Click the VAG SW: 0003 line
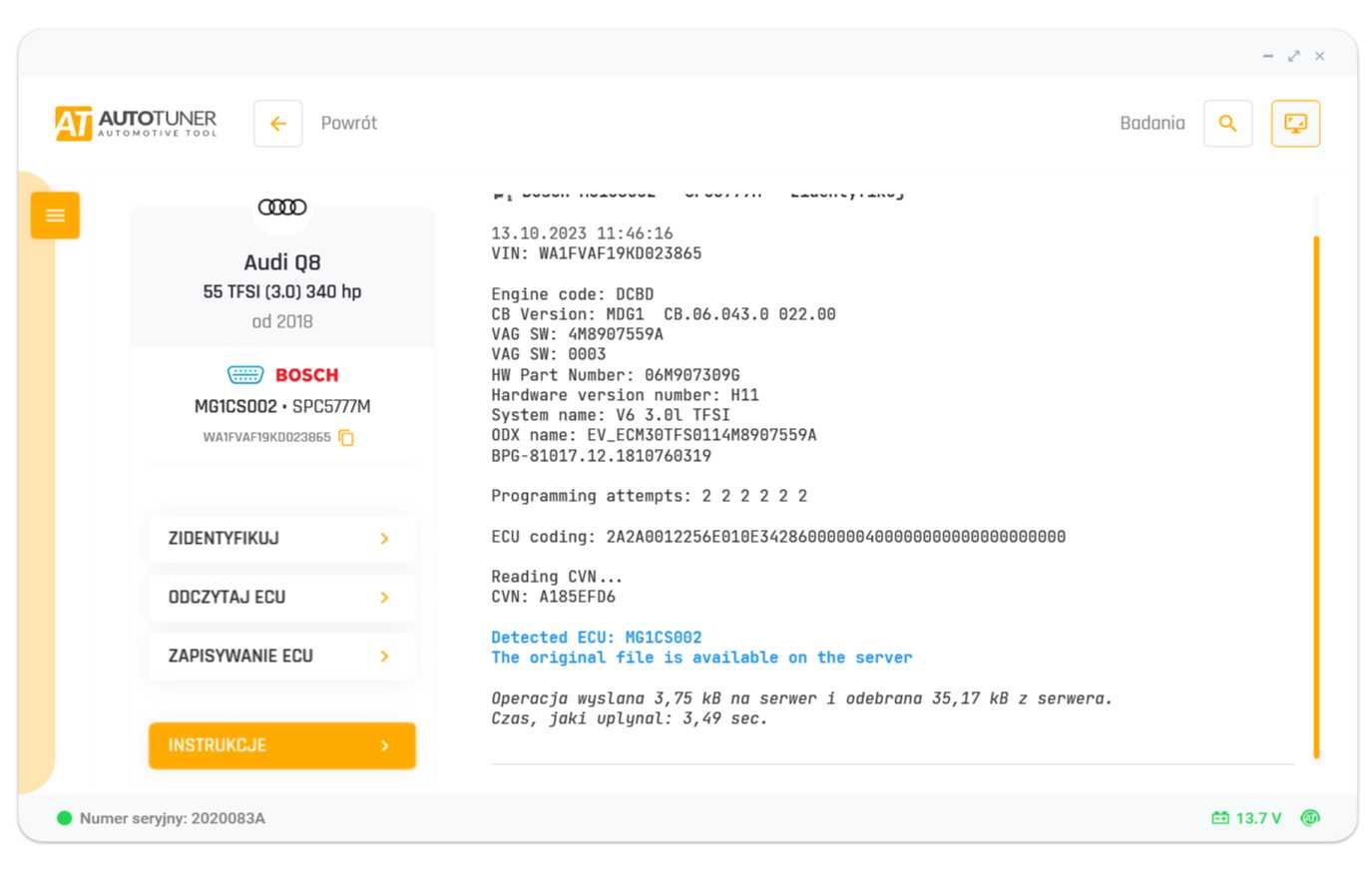Viewport: 1372px width, 873px height. click(549, 355)
